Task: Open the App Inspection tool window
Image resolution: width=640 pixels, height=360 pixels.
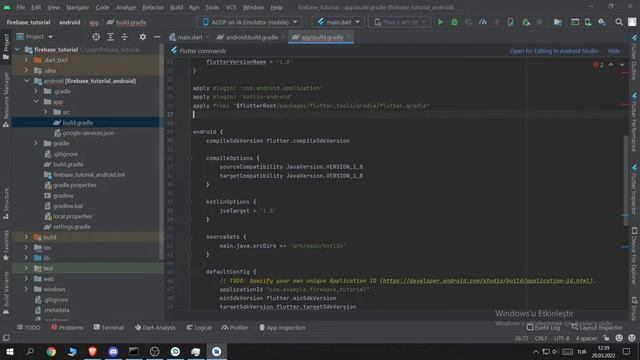Action: (x=282, y=327)
